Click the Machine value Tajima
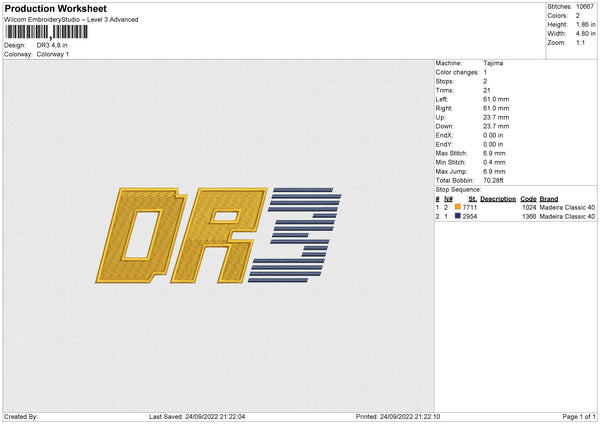 [493, 63]
